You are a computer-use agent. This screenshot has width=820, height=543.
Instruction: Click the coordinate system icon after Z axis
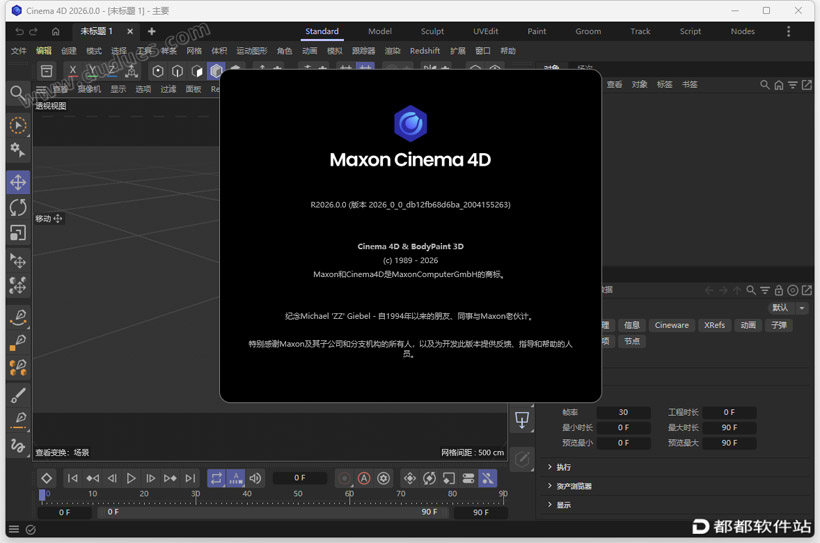131,71
